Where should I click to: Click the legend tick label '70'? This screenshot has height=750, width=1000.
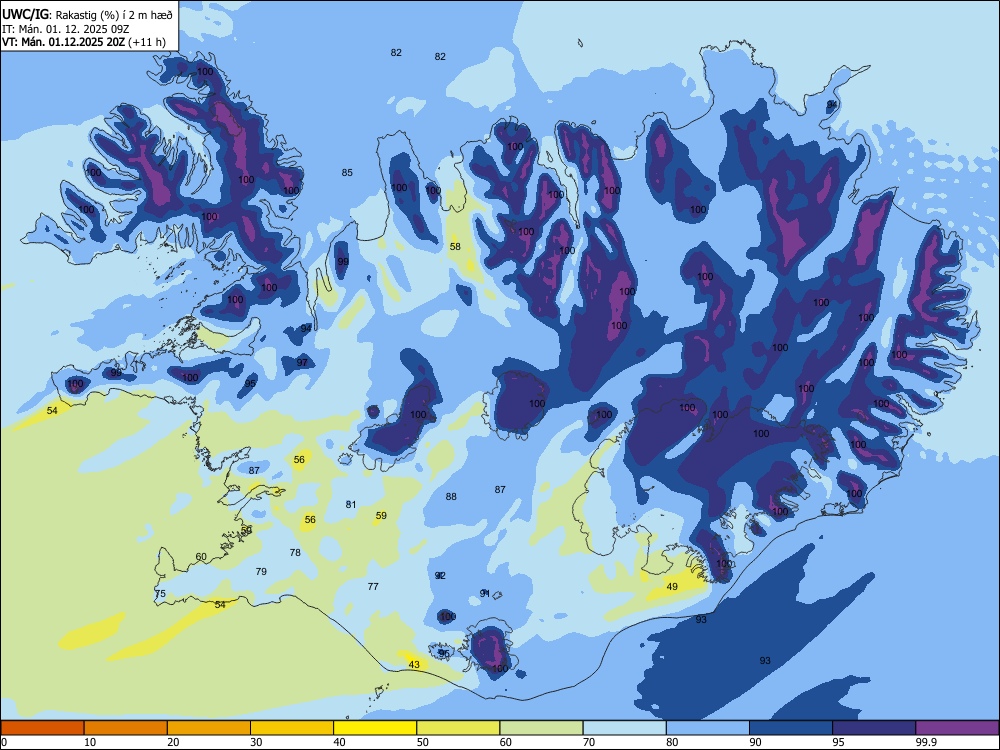tap(589, 742)
